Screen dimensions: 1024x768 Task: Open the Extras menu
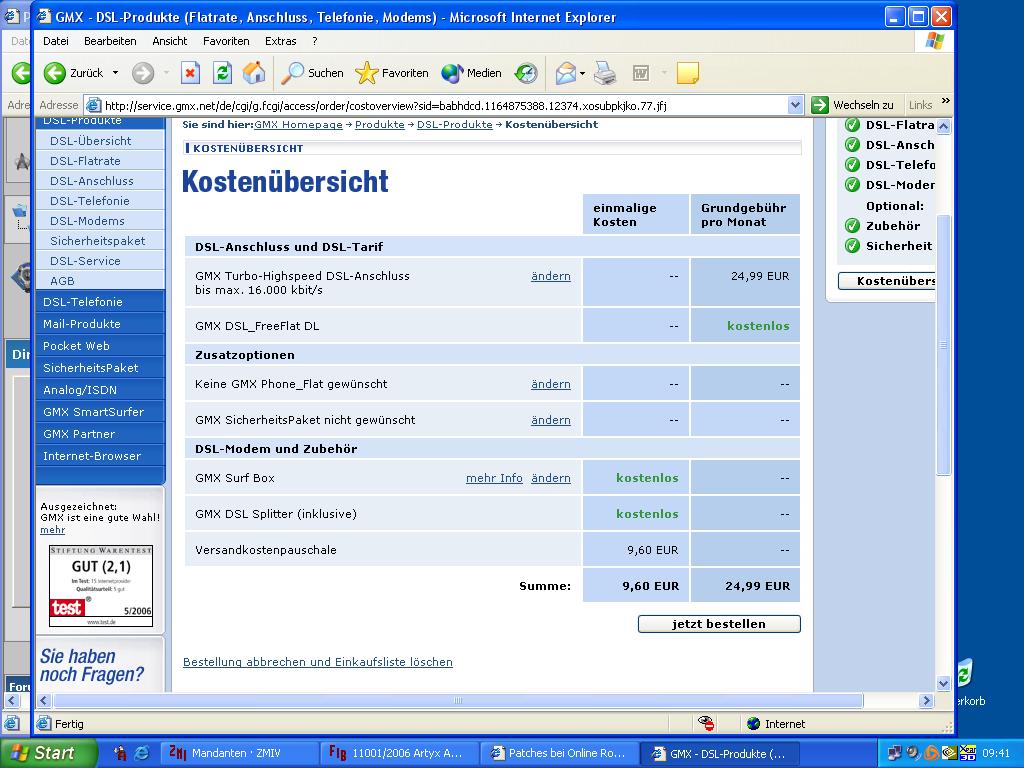280,41
